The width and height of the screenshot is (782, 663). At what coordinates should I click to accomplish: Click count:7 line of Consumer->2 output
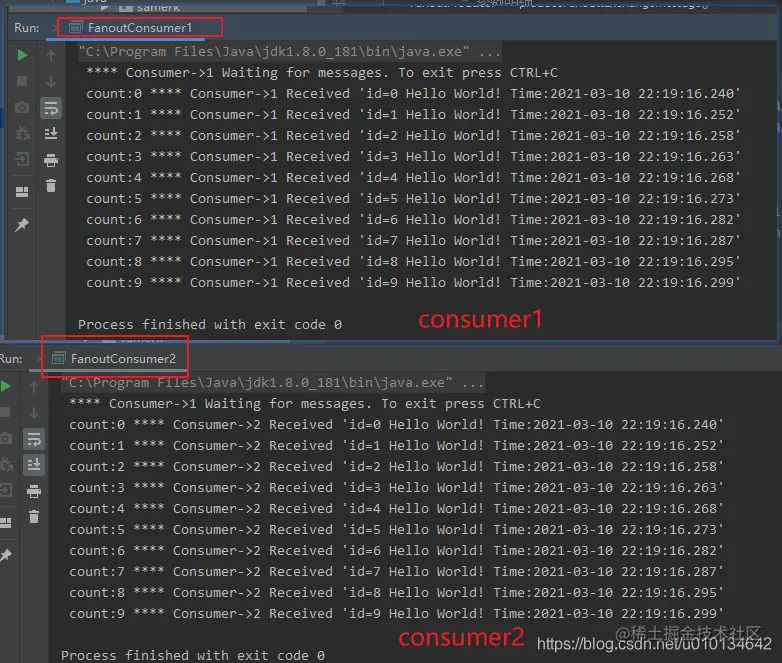tap(396, 572)
